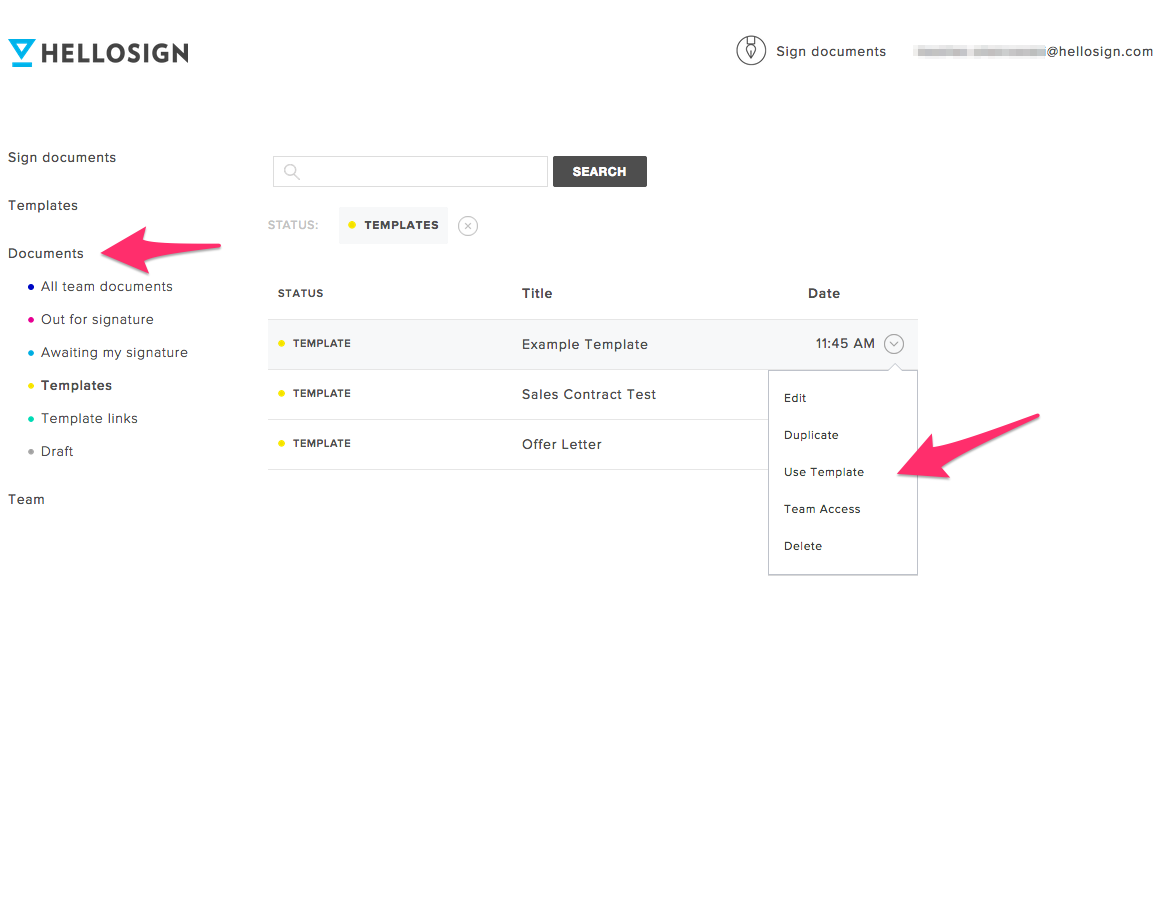The image size is (1156, 908).
Task: Open the account email menu
Action: (x=1032, y=52)
